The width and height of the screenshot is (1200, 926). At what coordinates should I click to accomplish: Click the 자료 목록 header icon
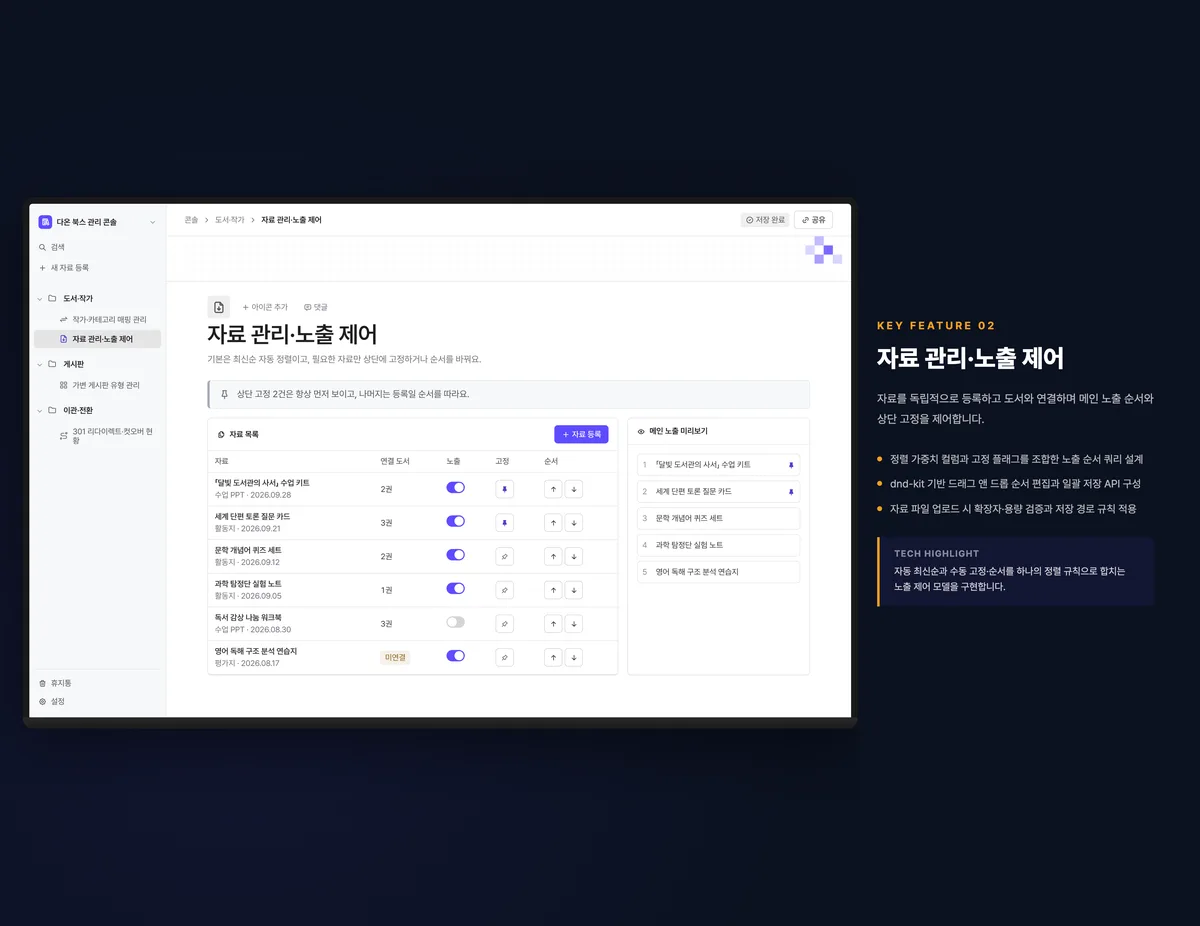point(221,435)
